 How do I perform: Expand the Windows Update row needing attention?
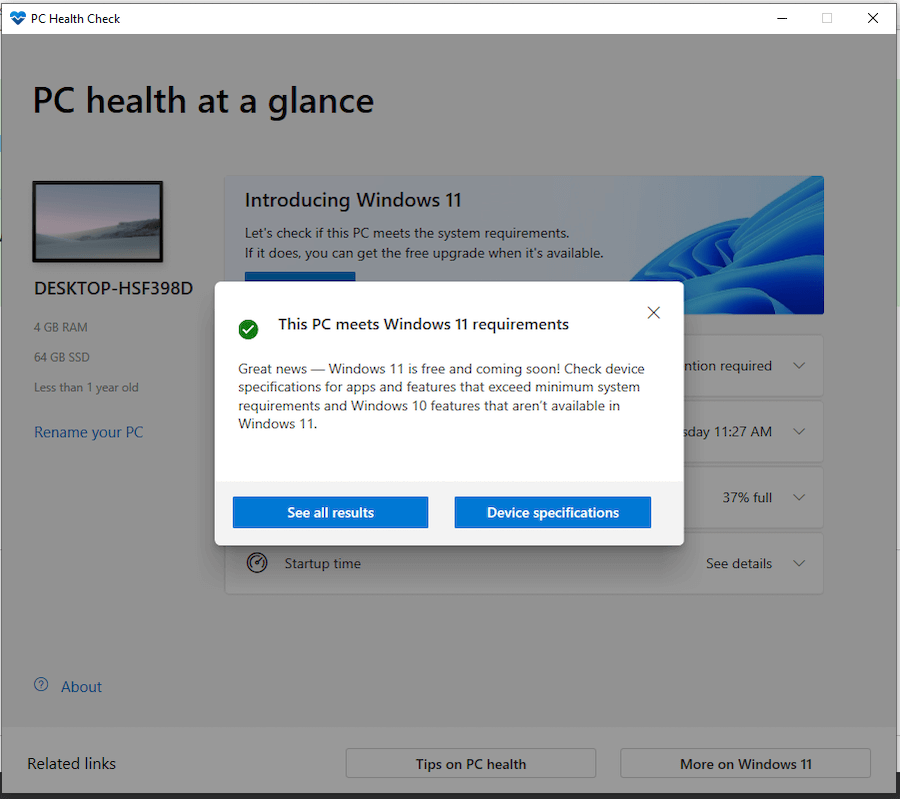click(798, 365)
